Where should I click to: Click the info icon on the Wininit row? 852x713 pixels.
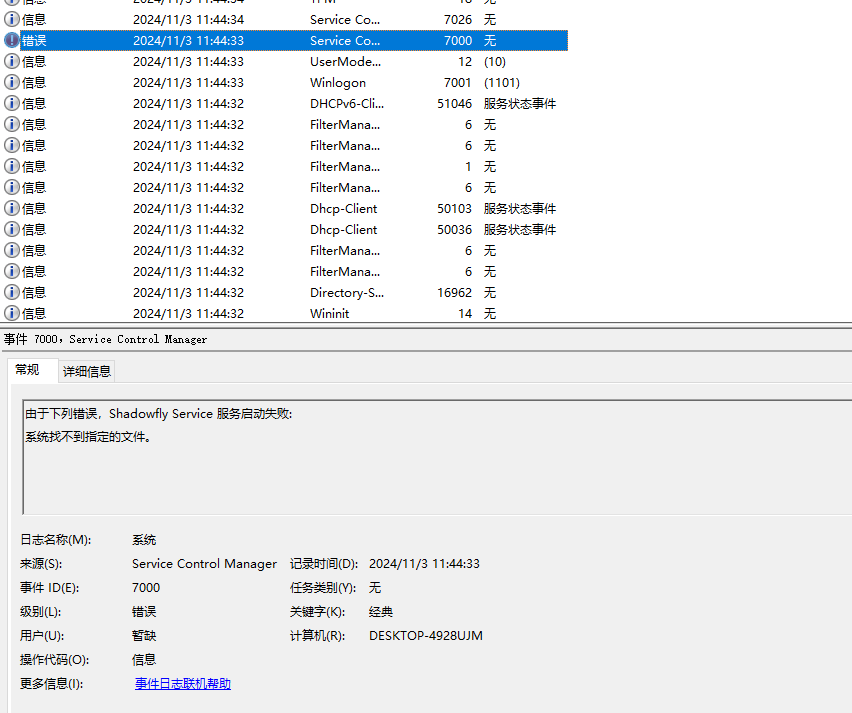click(11, 314)
